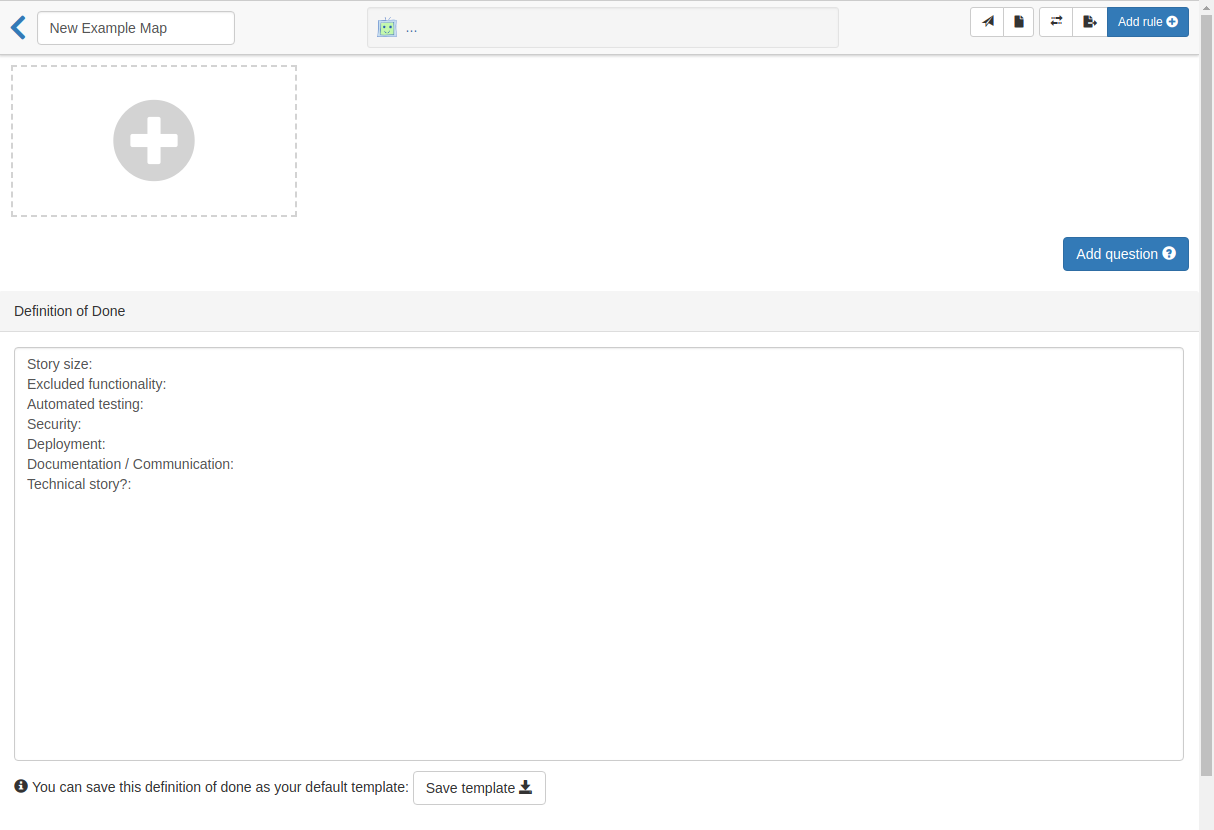Click the "Technical story?:" line
This screenshot has height=830, width=1214.
tap(80, 484)
